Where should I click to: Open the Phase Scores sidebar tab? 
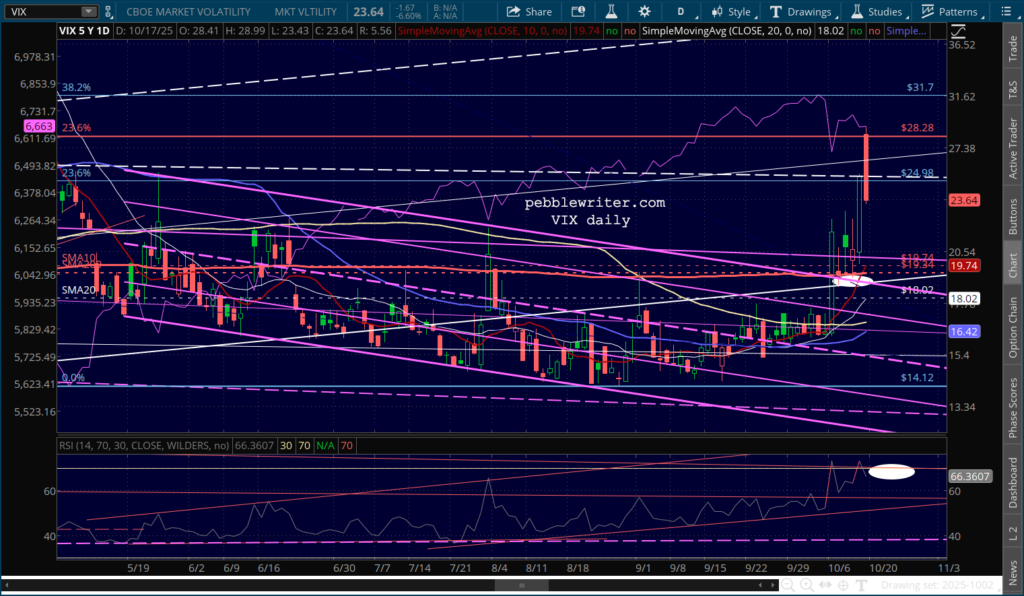click(x=1013, y=407)
